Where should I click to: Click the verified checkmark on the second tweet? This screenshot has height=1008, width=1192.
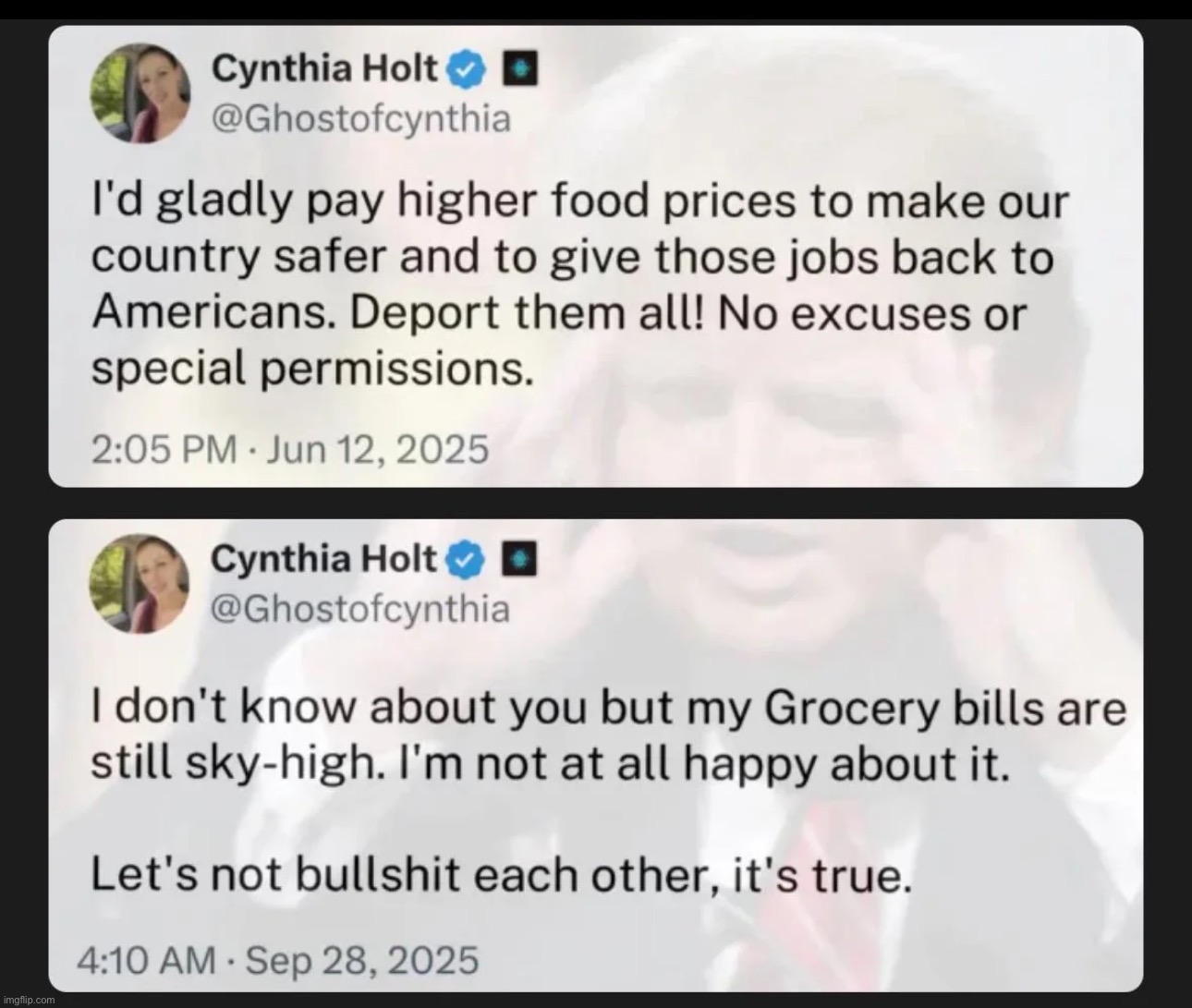point(467,558)
